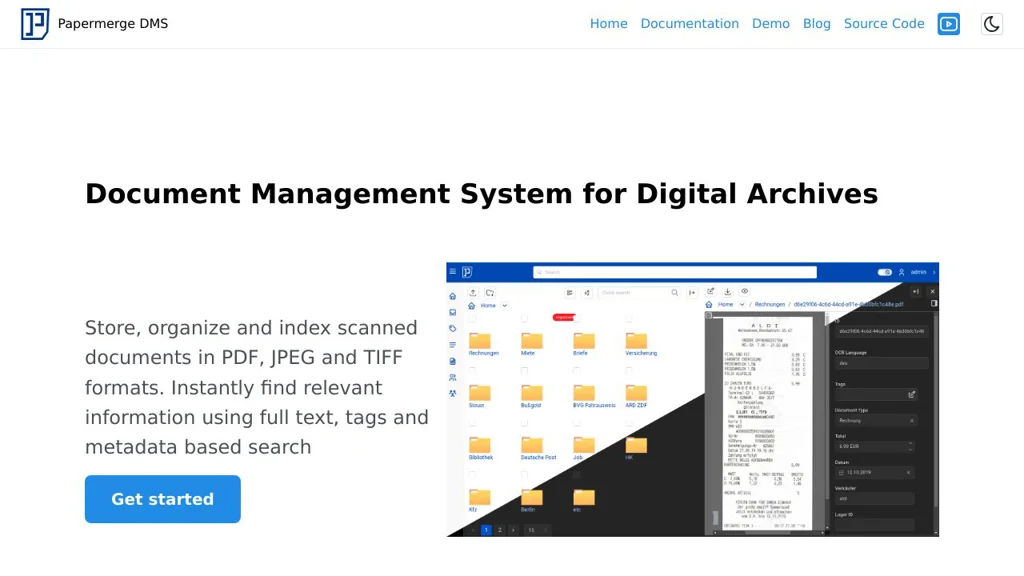The image size is (1024, 576).
Task: Open the Tags section icon in the sidebar
Action: coord(453,328)
